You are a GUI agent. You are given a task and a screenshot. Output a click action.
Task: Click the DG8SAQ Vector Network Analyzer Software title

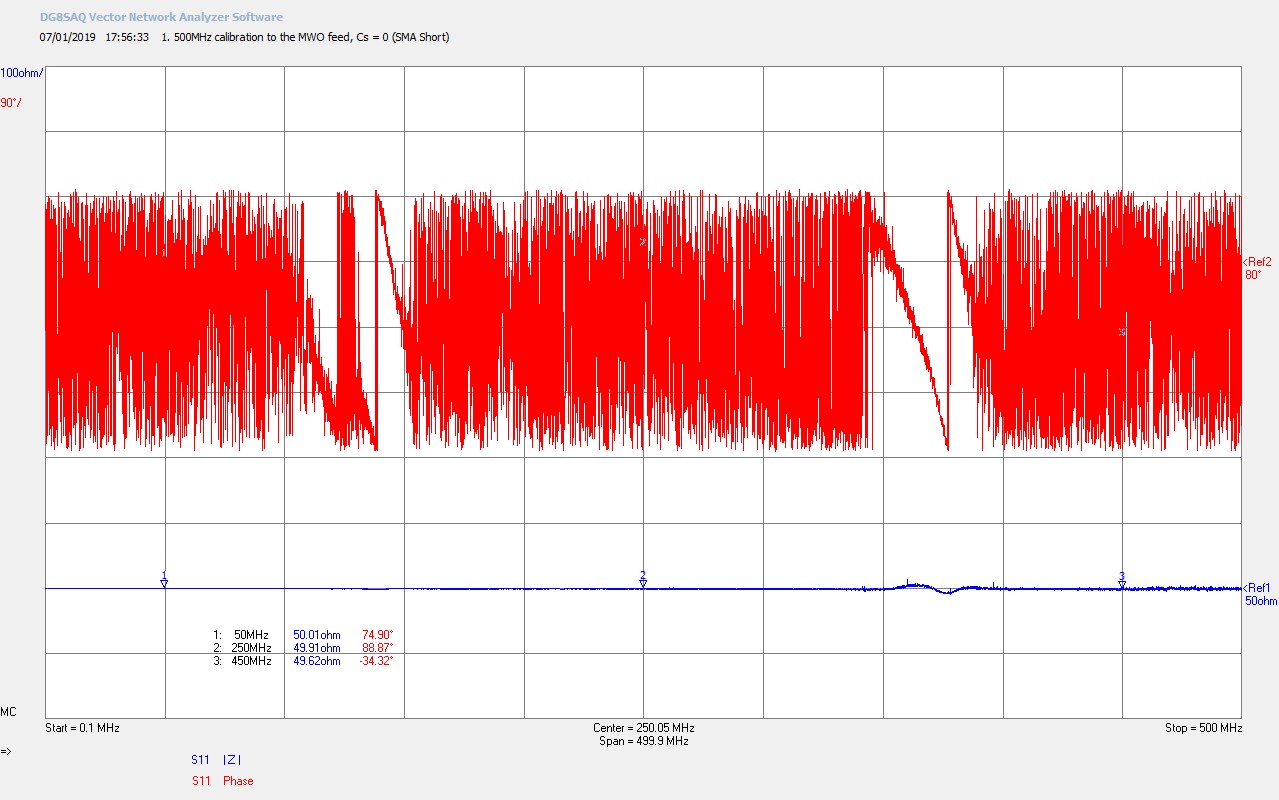pos(161,17)
